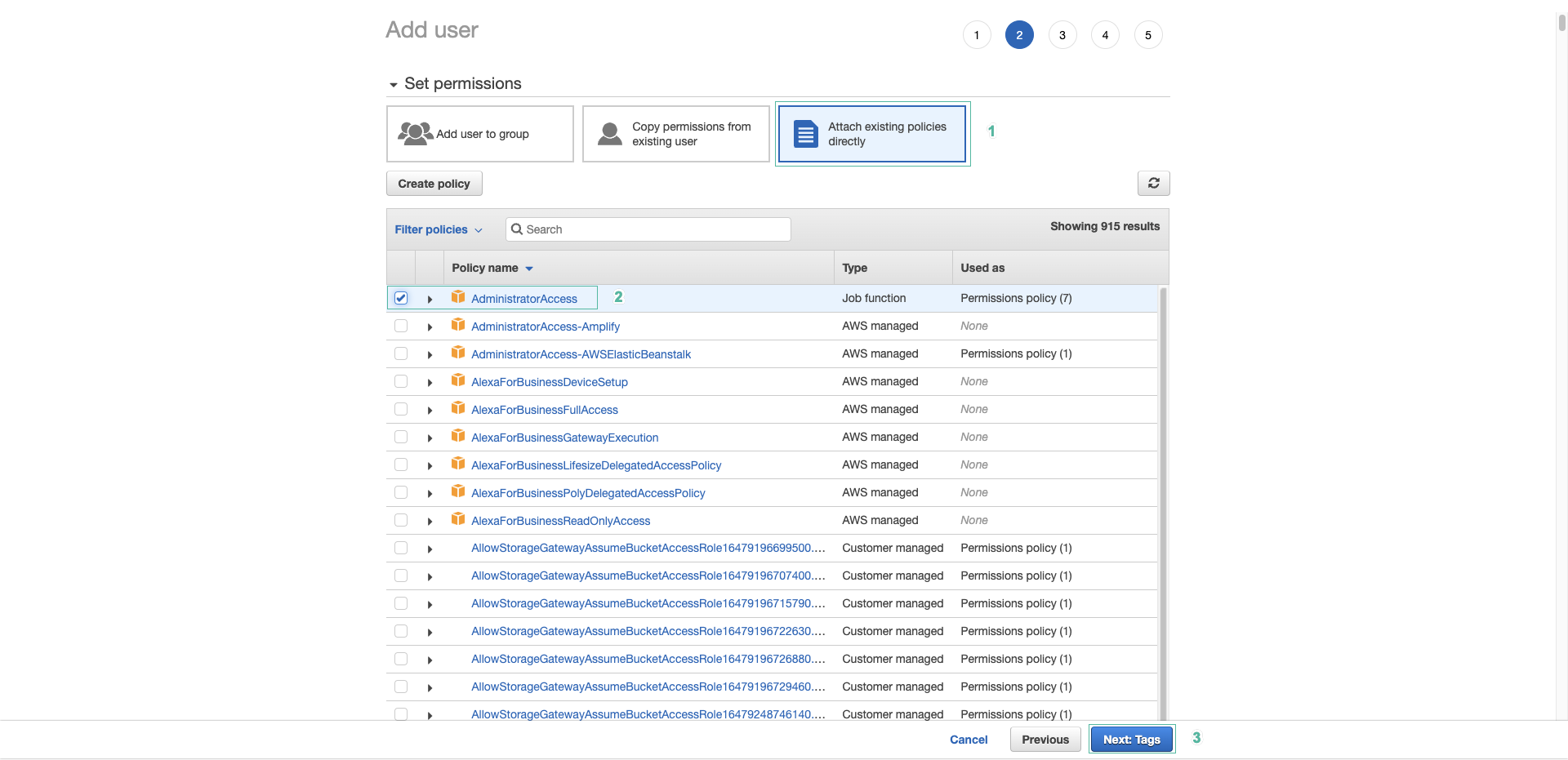The width and height of the screenshot is (1568, 760).
Task: Click into the policy Search field
Action: (648, 229)
